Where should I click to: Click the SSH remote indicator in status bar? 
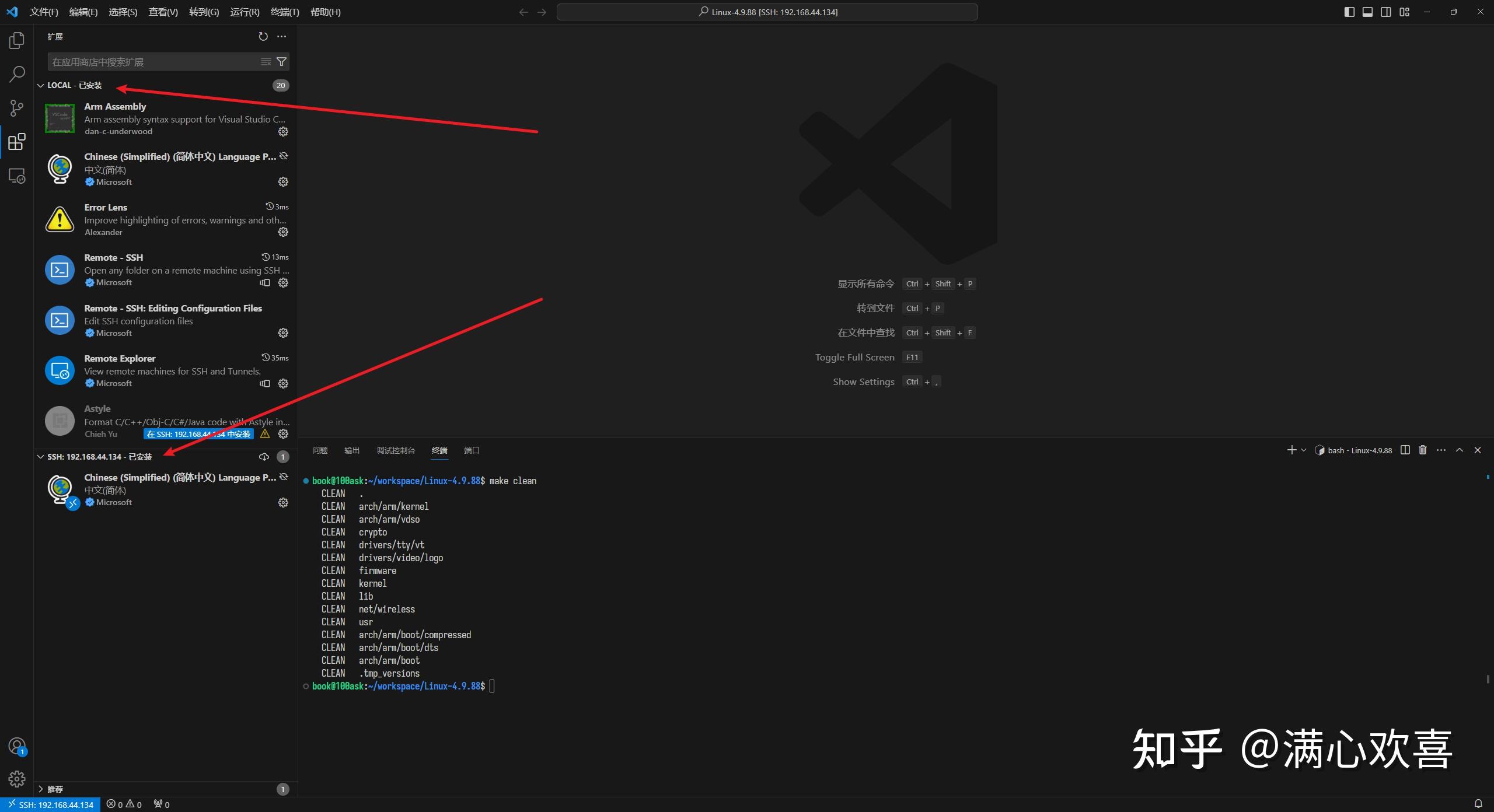[x=50, y=804]
